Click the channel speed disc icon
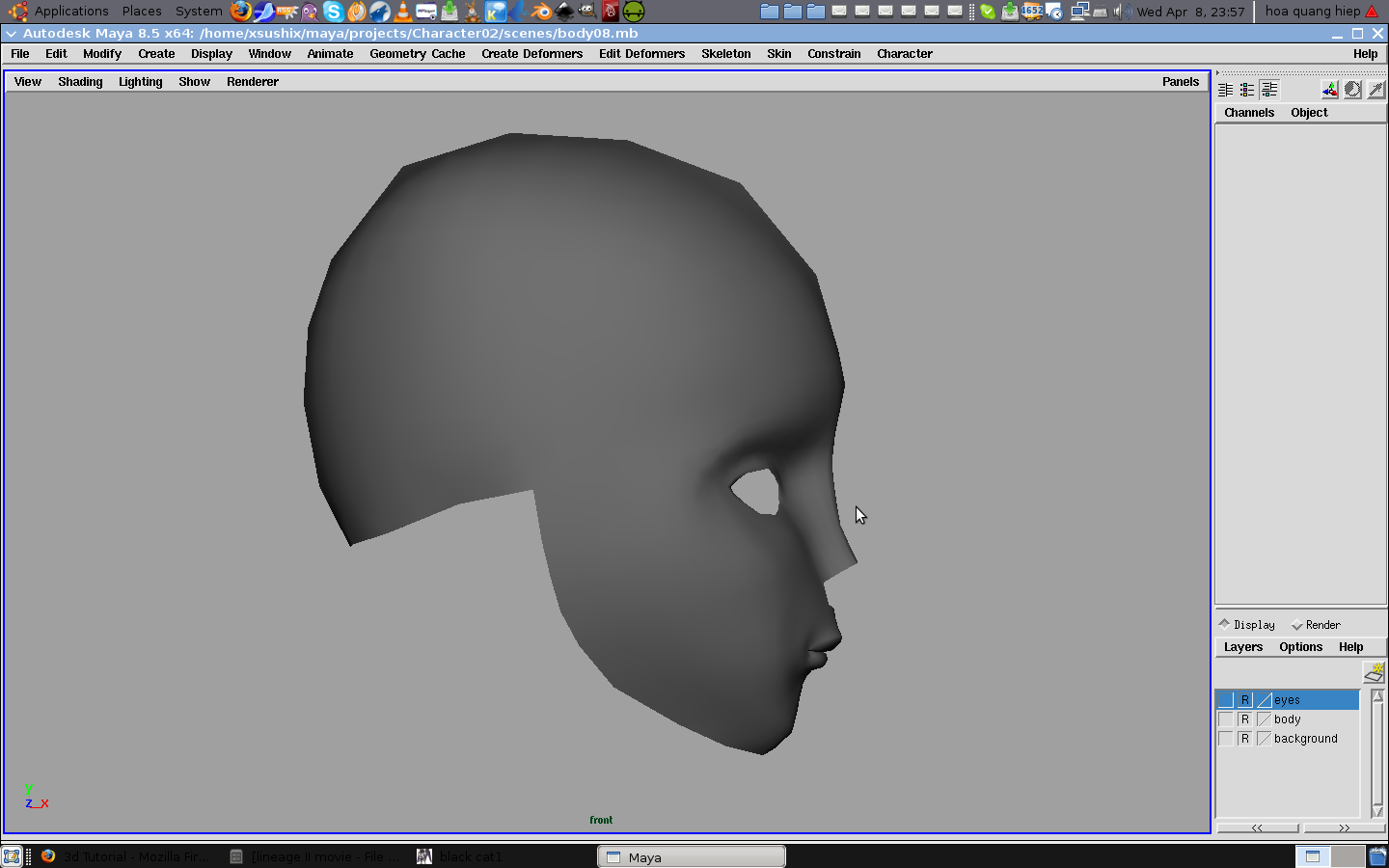Image resolution: width=1389 pixels, height=868 pixels. [x=1353, y=90]
